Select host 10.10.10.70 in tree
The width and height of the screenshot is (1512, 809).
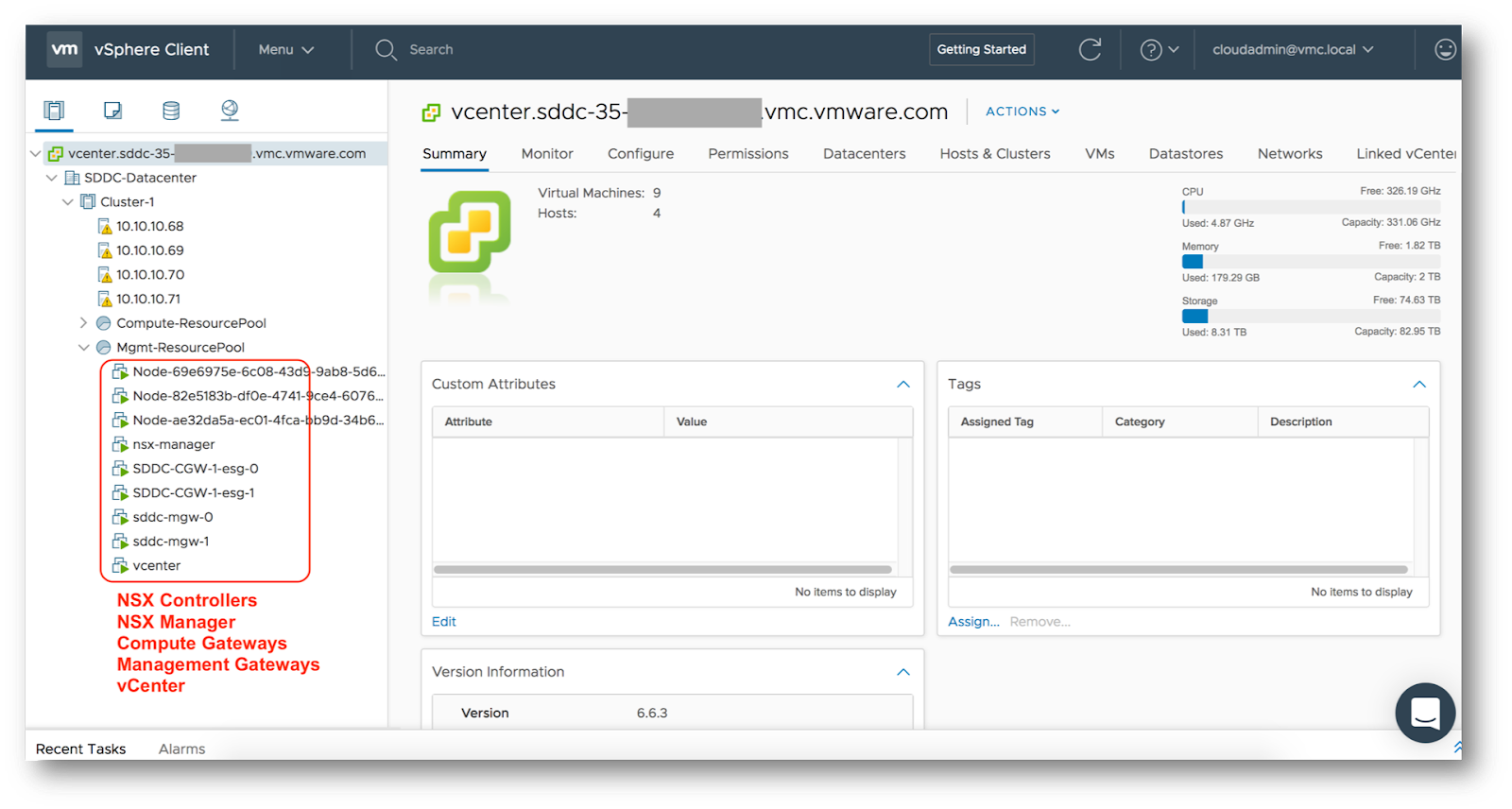coord(142,275)
